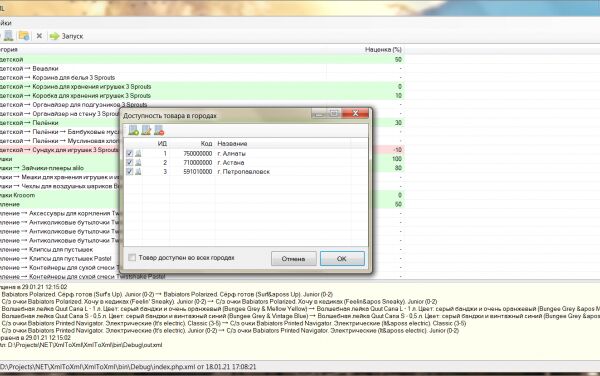Sort main list by Наценка (%) column

pyautogui.click(x=383, y=50)
